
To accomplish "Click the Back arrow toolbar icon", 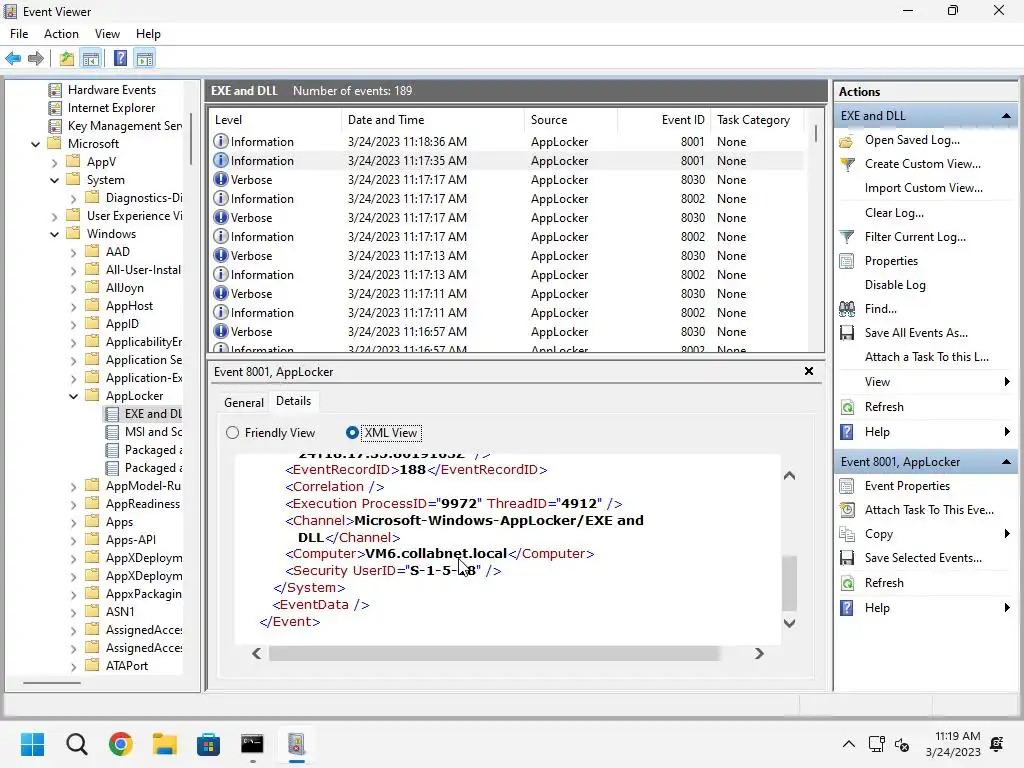I will (13, 59).
